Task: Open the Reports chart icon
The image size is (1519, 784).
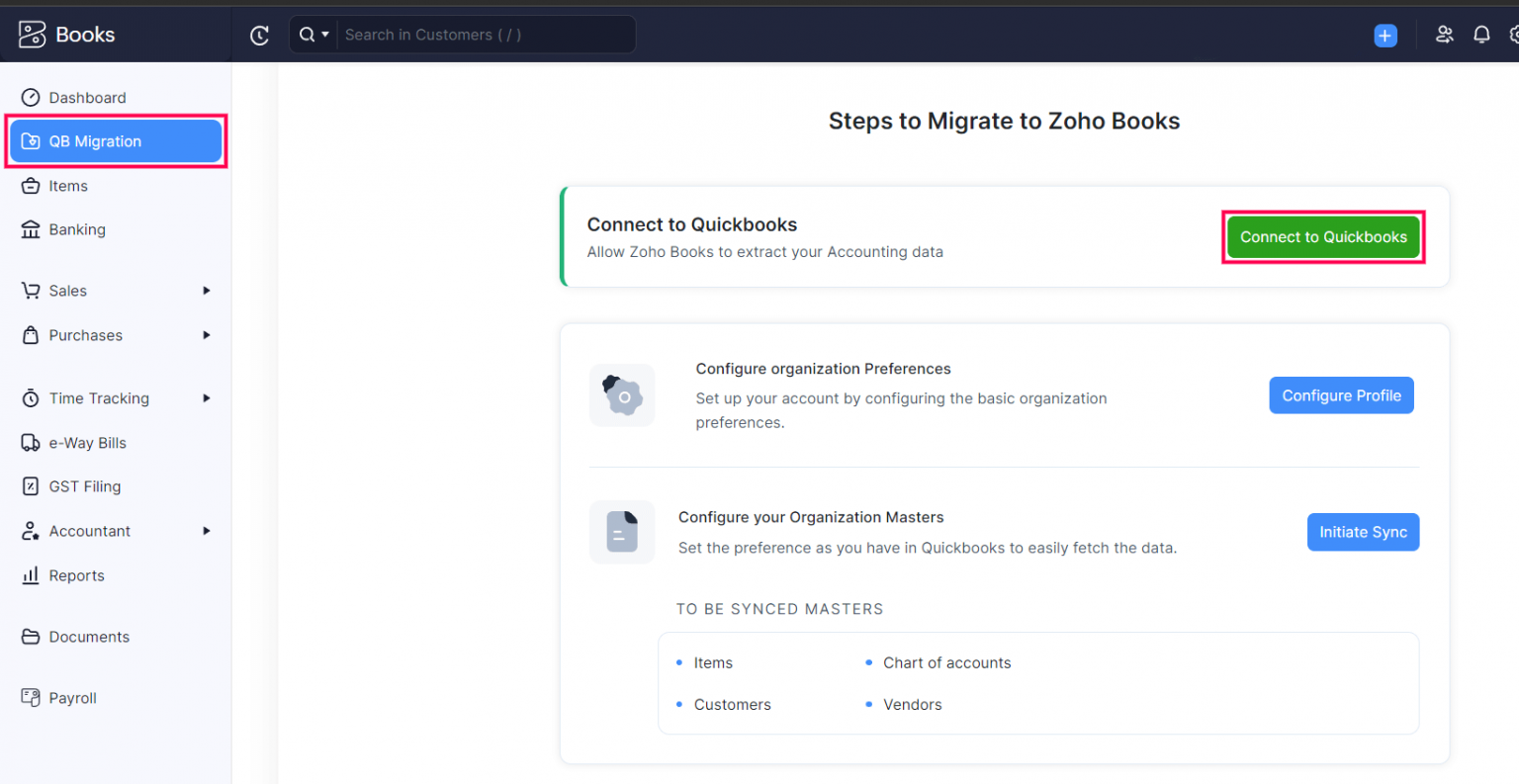Action: 30,575
